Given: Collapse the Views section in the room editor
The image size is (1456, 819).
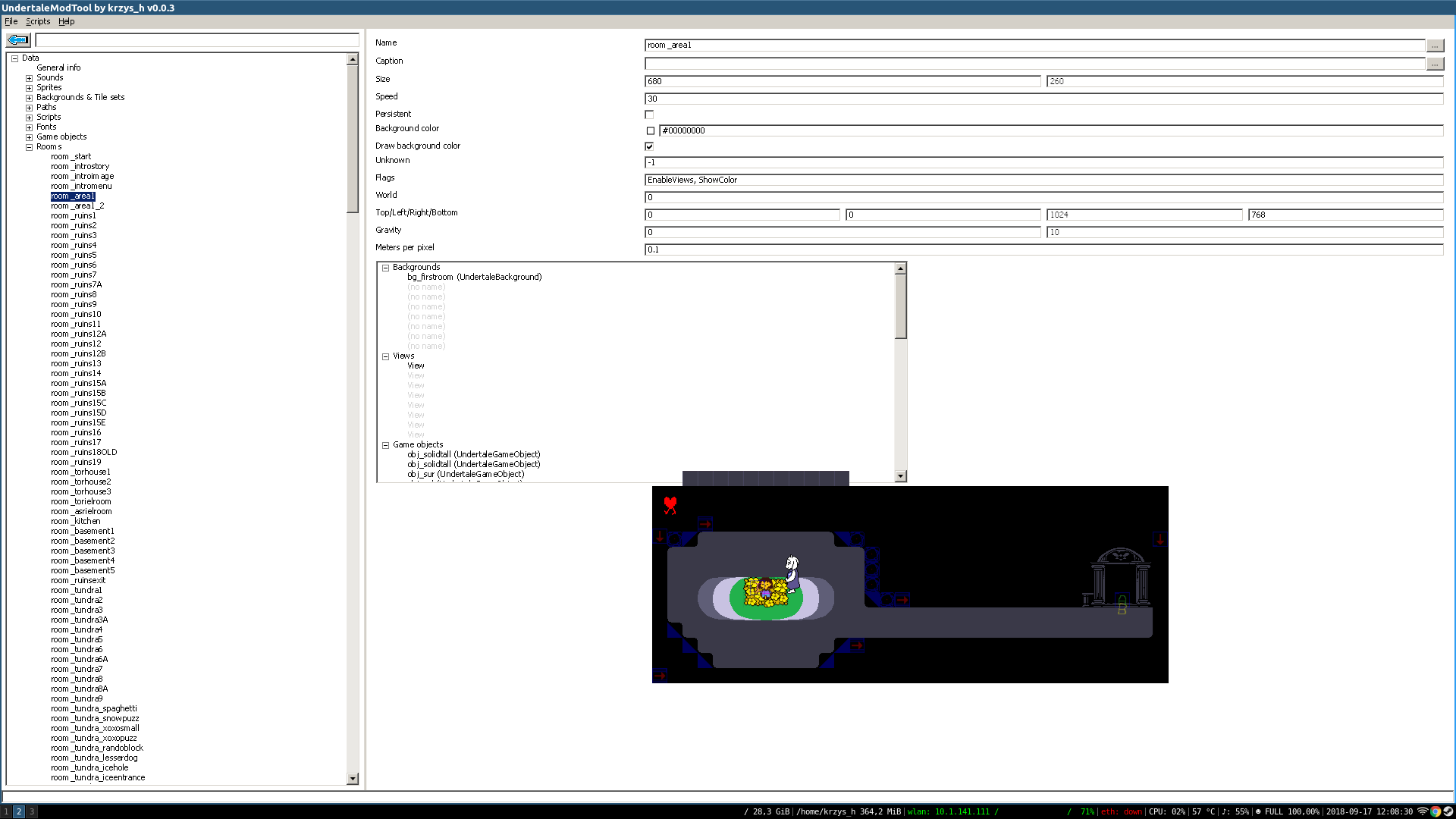Looking at the screenshot, I should 385,356.
